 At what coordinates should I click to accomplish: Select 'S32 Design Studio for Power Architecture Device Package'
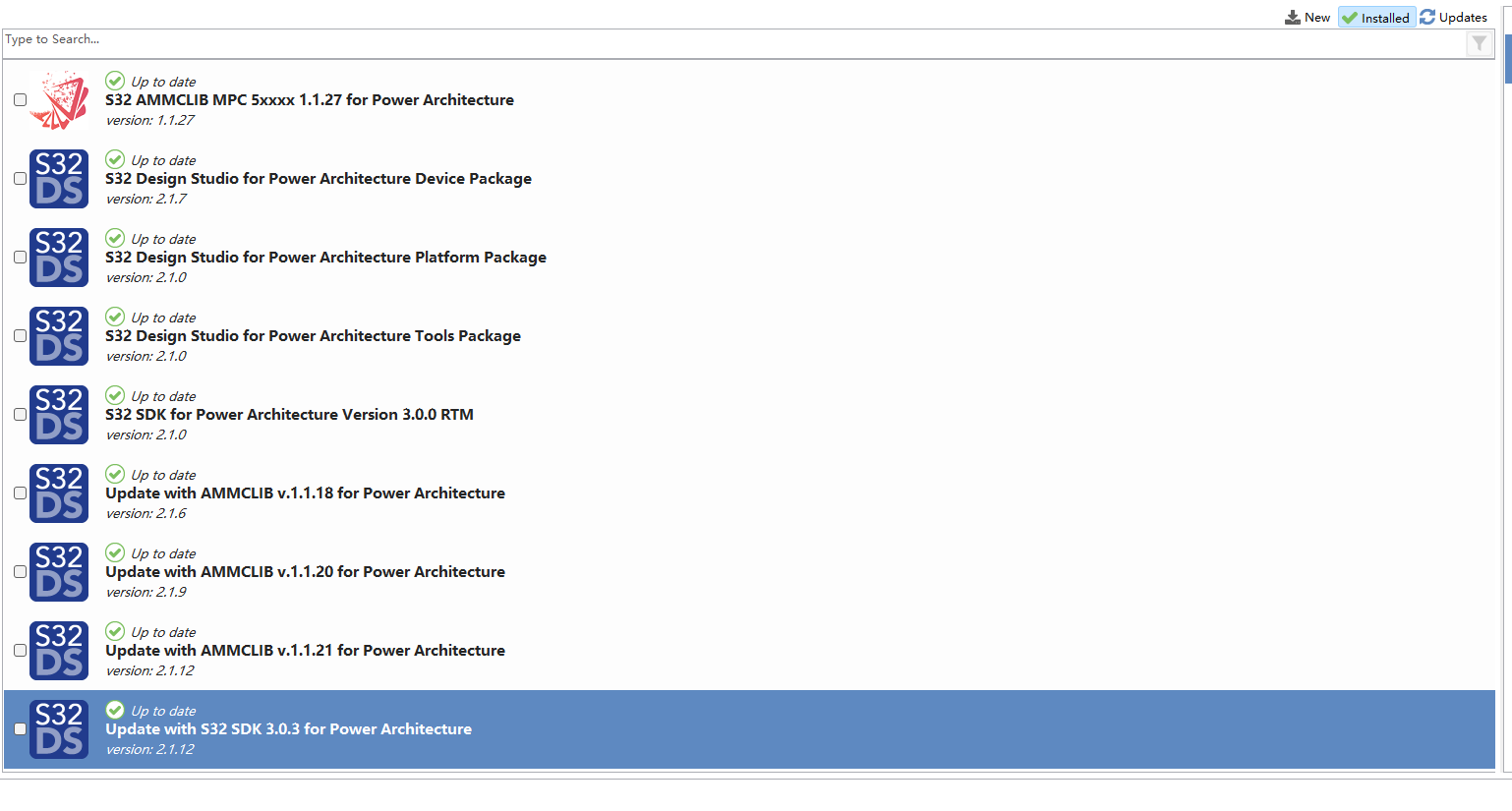pos(319,179)
